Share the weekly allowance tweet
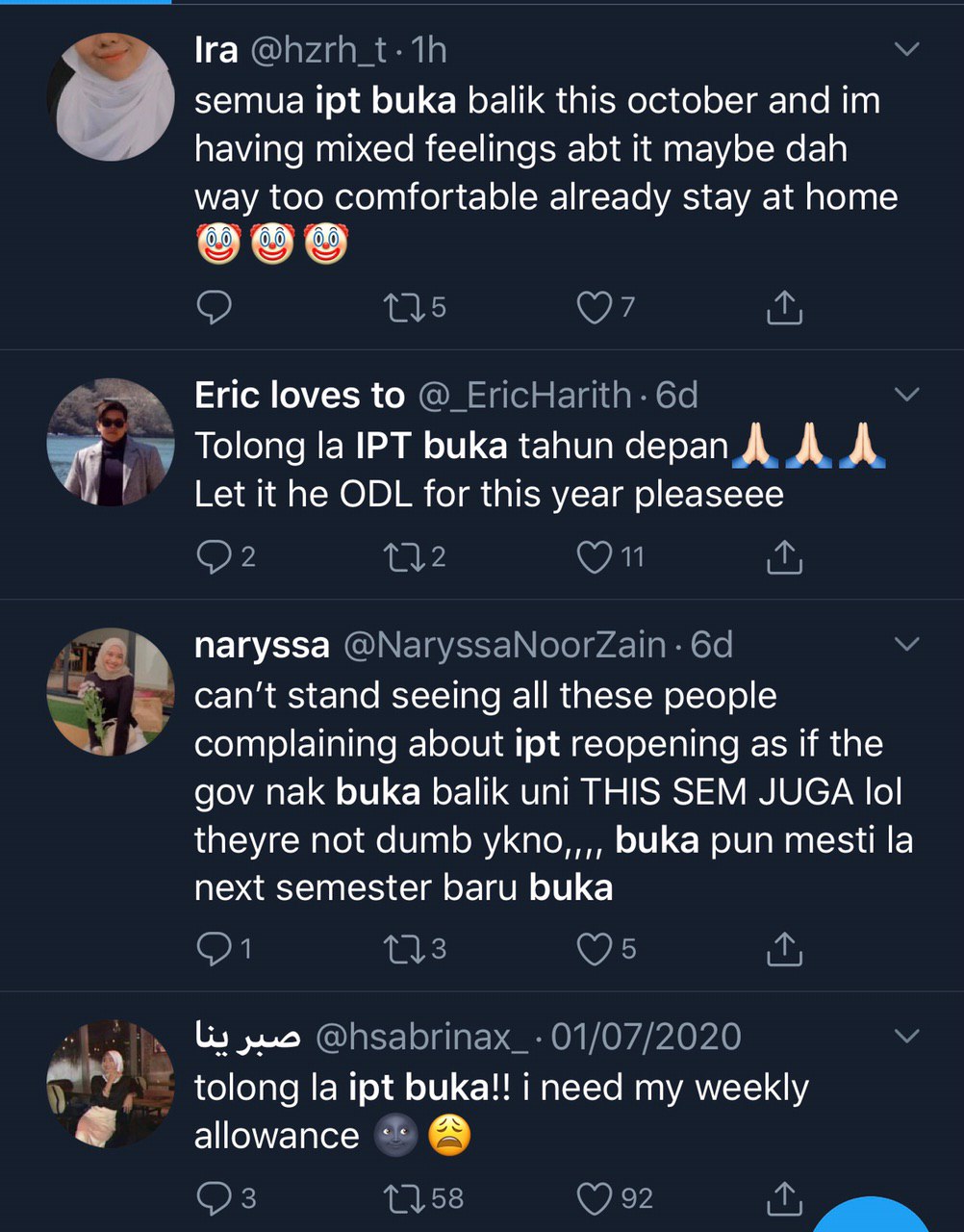The height and width of the screenshot is (1232, 964). (784, 1198)
